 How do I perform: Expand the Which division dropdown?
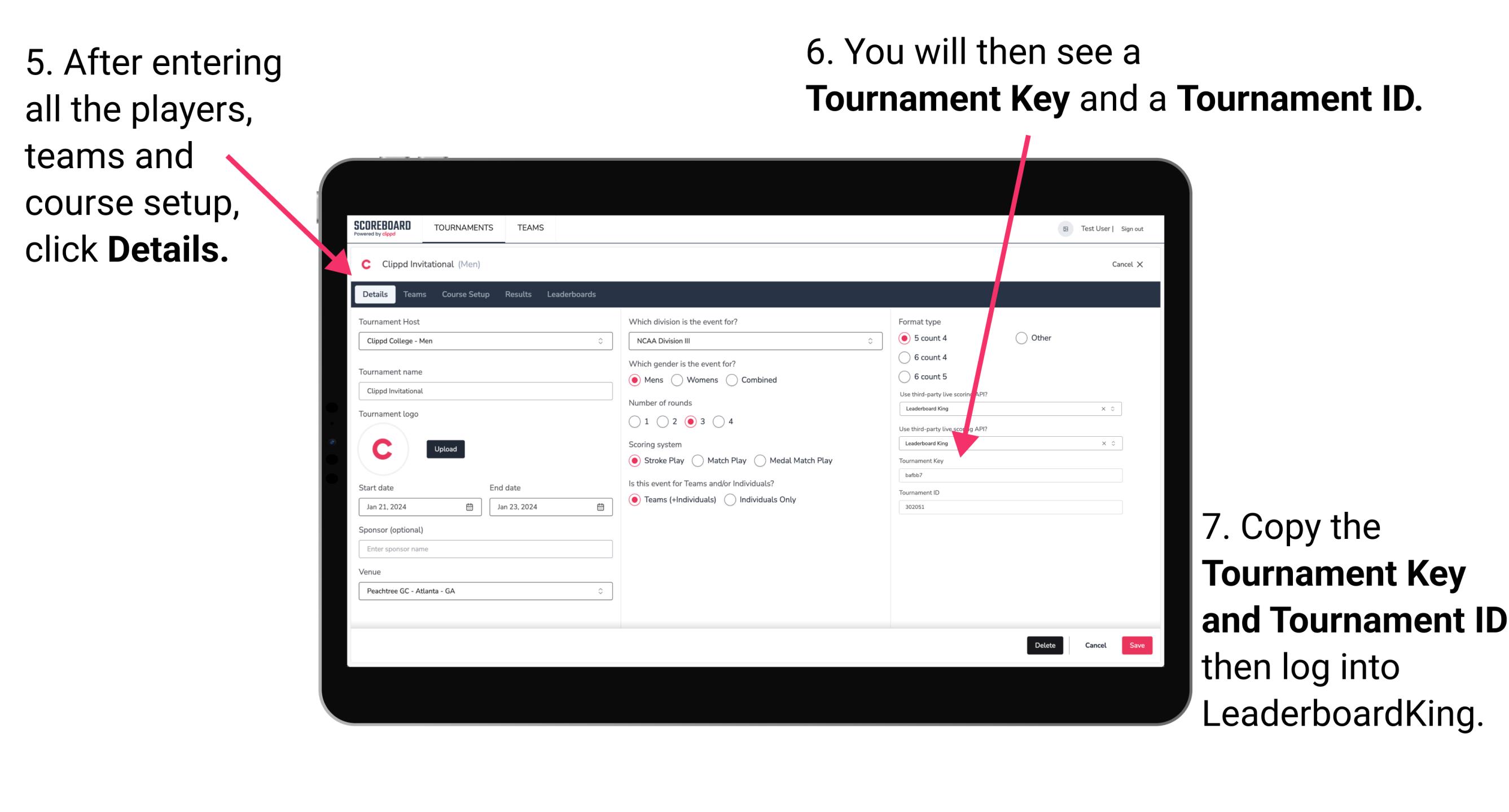pos(872,341)
